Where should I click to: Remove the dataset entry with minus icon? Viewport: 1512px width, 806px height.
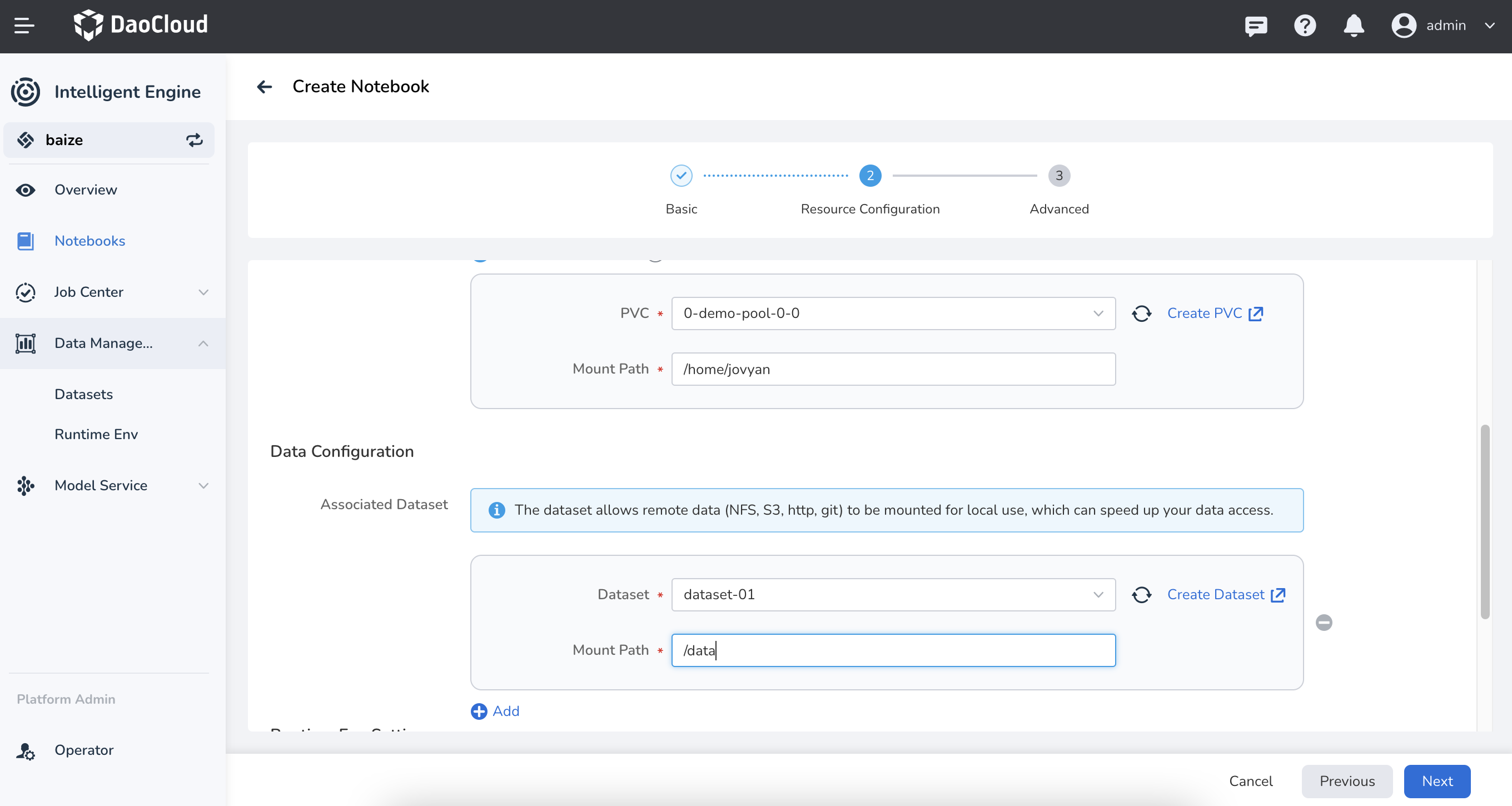coord(1323,622)
